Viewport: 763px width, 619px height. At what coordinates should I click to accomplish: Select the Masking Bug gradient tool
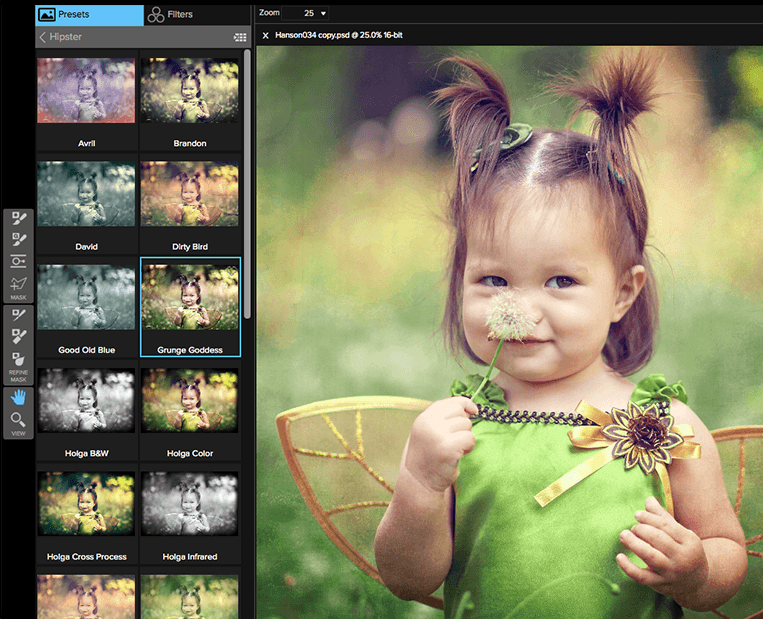pyautogui.click(x=18, y=261)
